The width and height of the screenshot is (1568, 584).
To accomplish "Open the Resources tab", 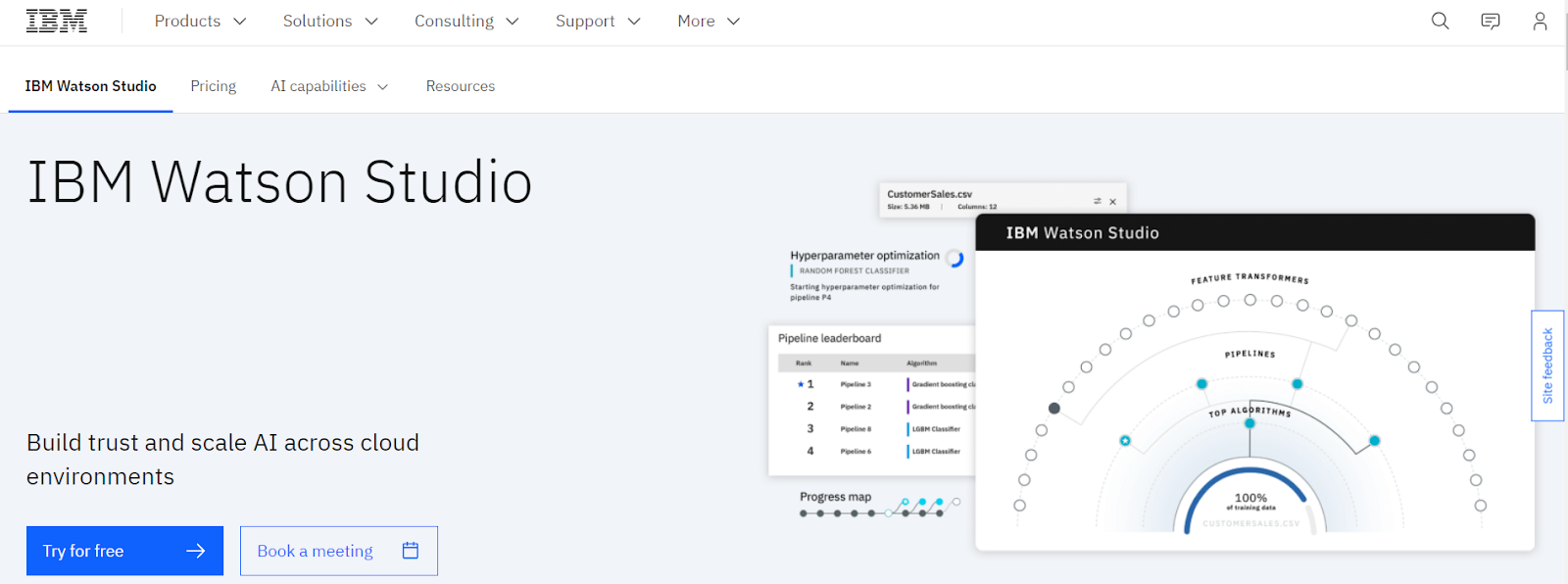I will (x=461, y=86).
